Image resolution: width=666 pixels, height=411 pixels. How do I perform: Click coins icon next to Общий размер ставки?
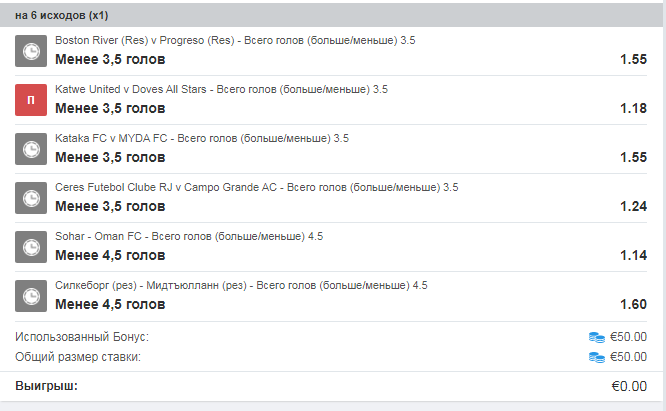coord(597,356)
